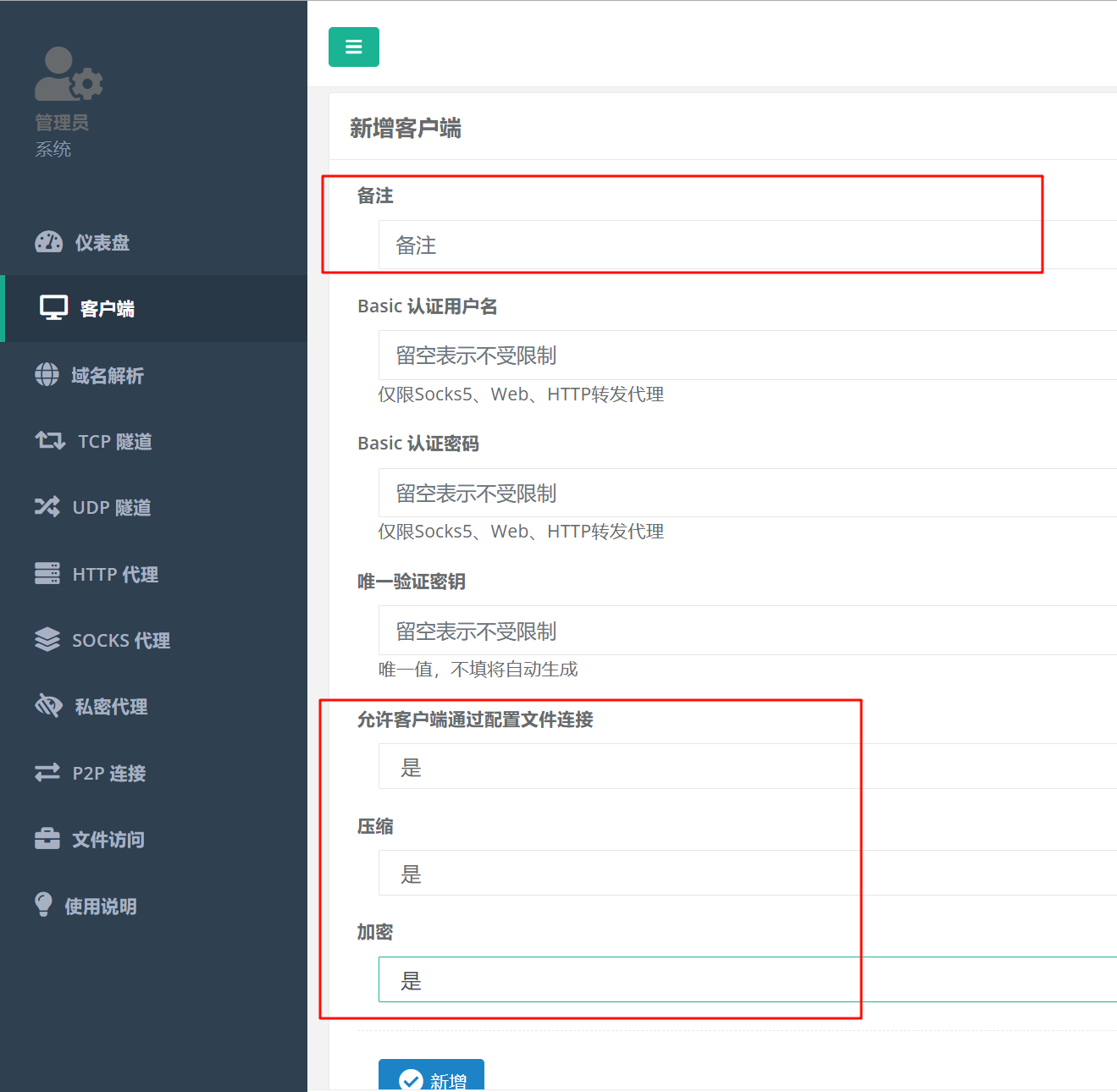Click the globe icon for 域名解析
1117x1092 pixels.
click(x=47, y=374)
